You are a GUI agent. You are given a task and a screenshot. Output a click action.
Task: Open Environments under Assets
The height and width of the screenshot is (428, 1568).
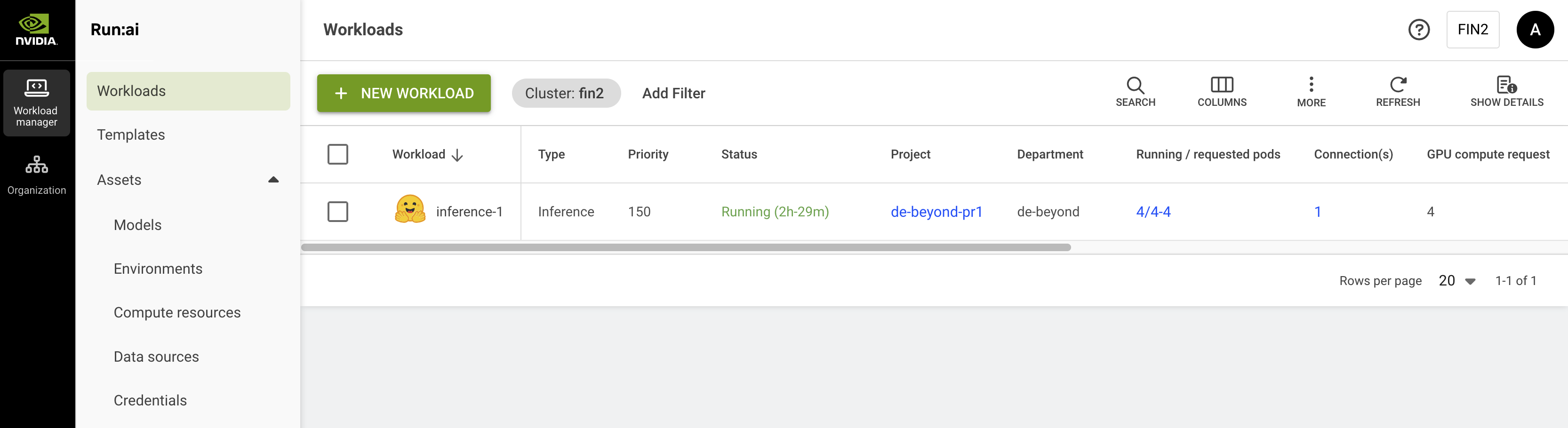[x=158, y=269]
